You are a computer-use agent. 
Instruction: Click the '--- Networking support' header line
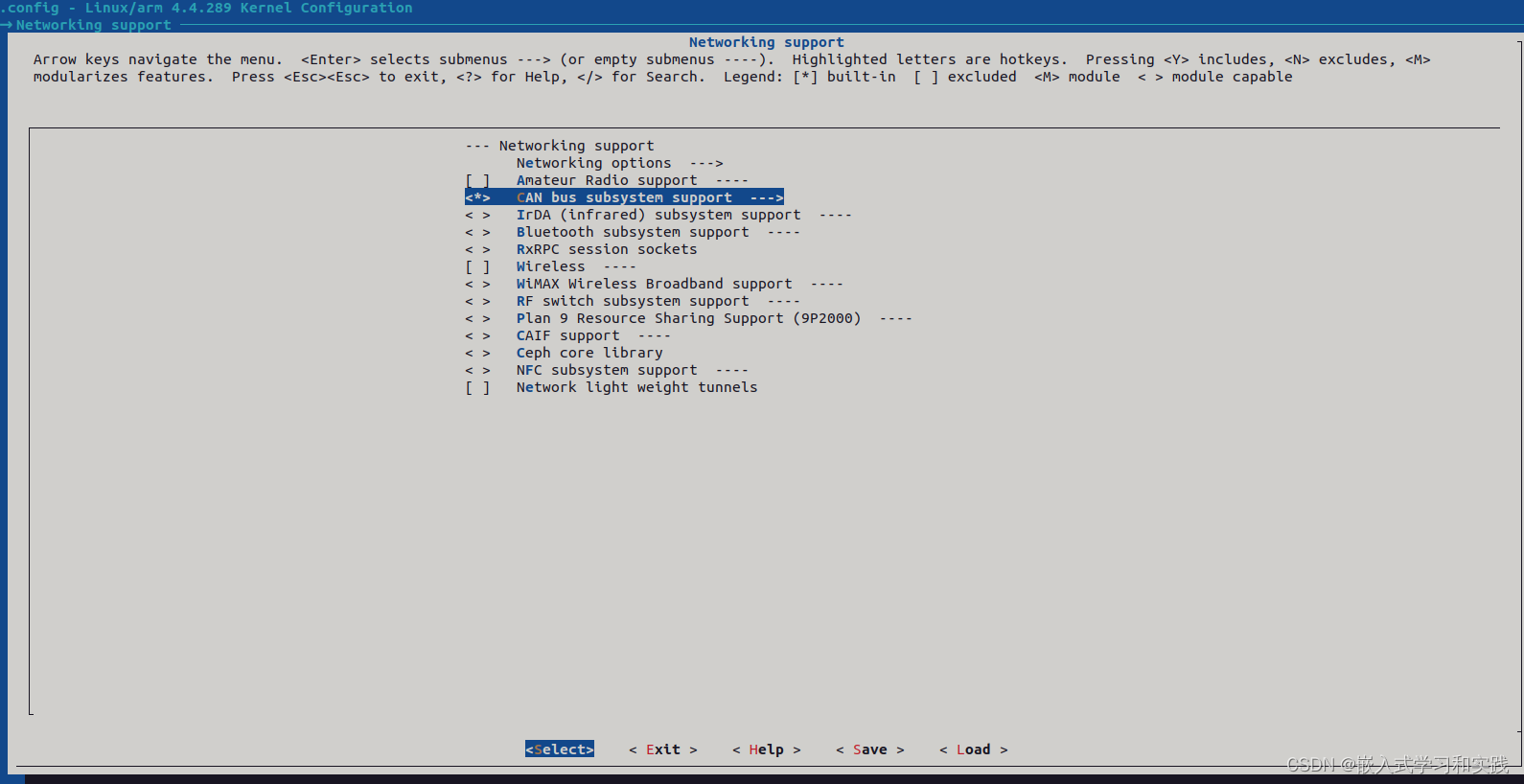(x=560, y=146)
